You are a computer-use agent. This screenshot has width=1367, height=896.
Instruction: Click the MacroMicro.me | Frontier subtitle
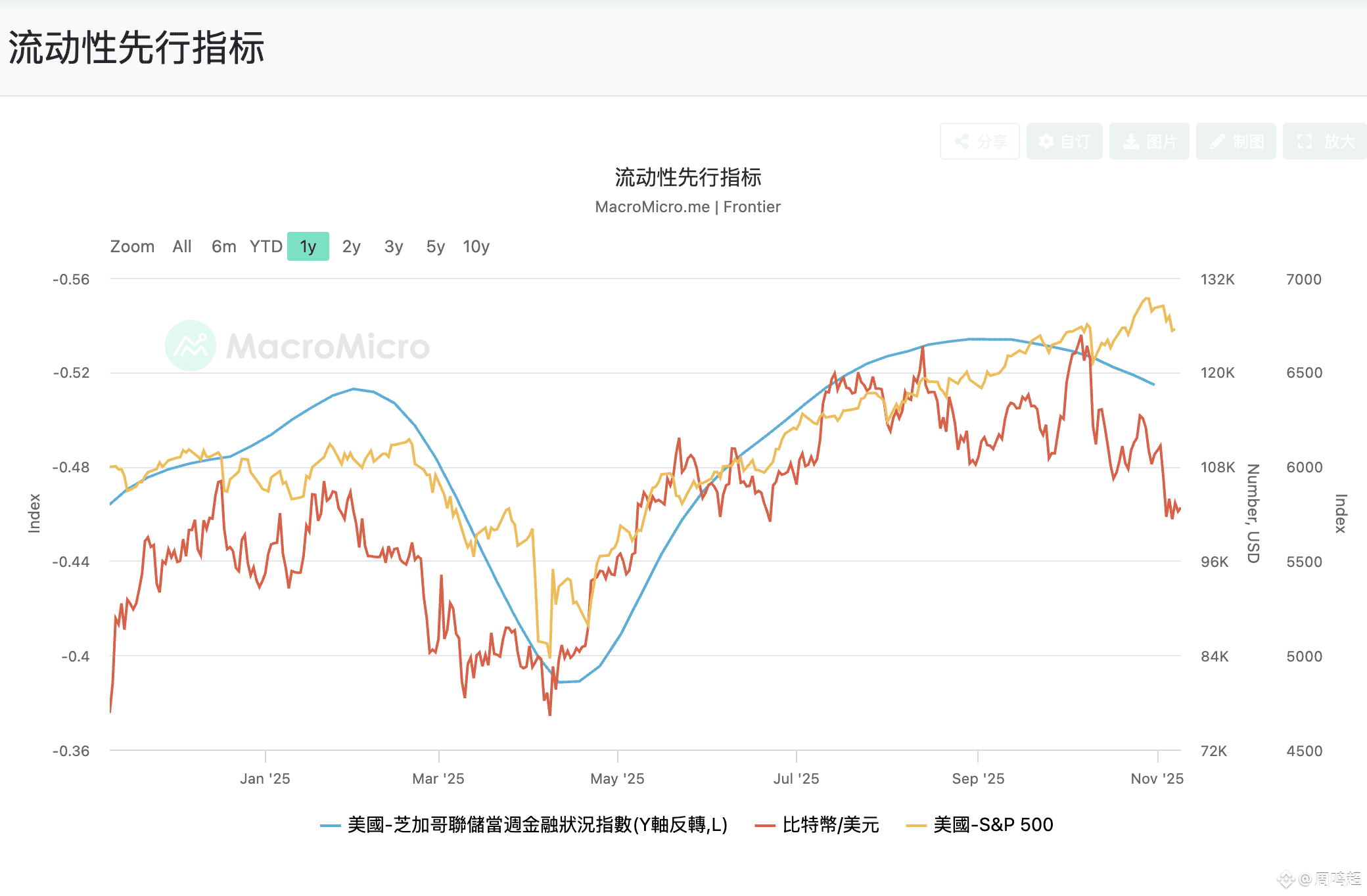[687, 207]
